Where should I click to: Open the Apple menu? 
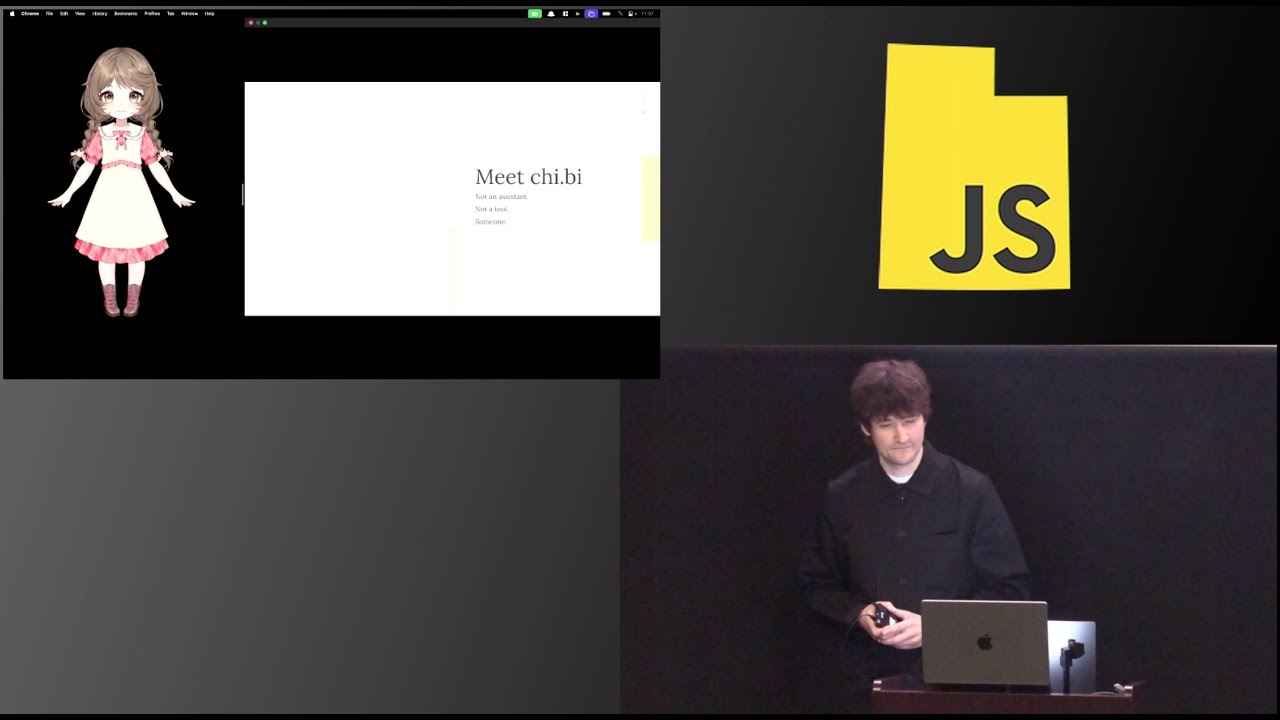(x=12, y=14)
